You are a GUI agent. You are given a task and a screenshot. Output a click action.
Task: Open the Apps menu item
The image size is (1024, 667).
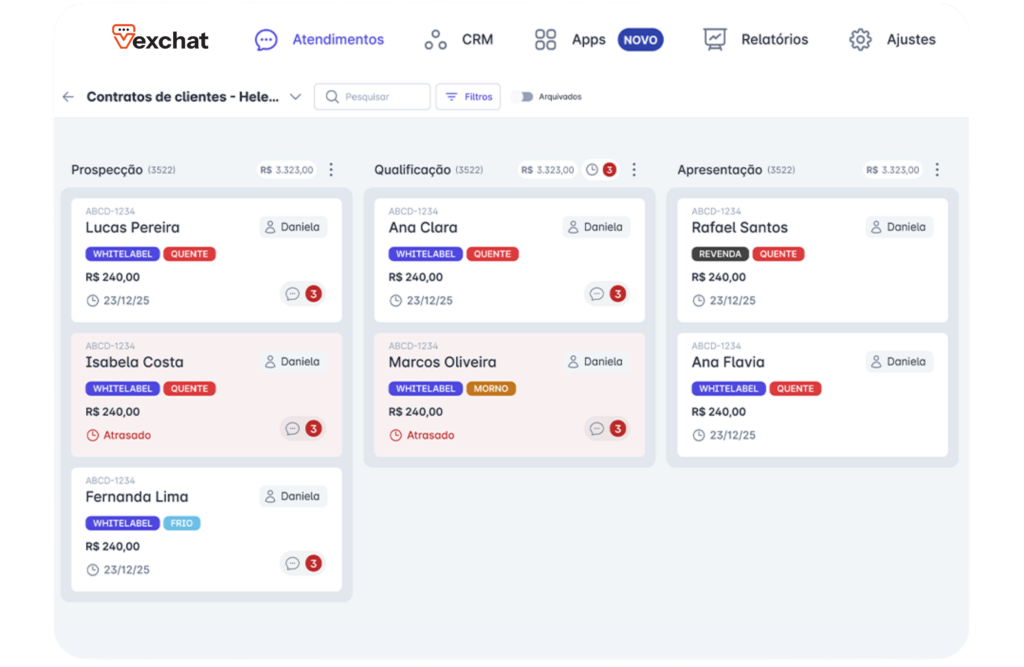(571, 40)
